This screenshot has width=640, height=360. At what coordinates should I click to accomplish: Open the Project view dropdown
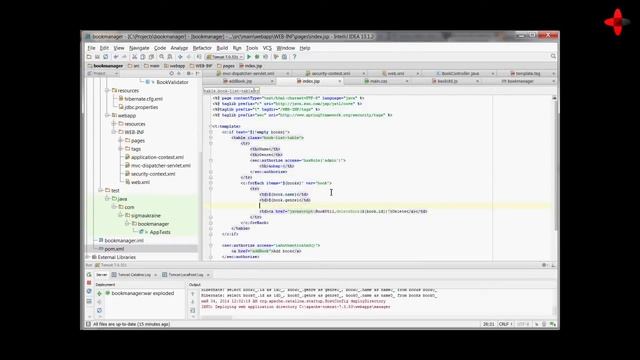click(x=103, y=73)
